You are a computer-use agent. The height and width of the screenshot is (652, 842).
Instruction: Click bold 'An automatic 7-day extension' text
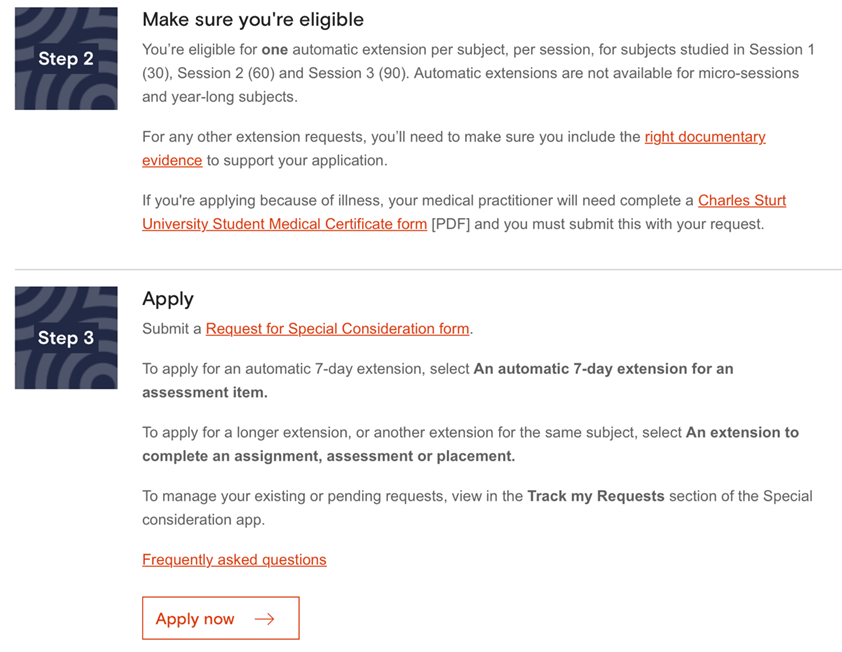click(x=603, y=369)
